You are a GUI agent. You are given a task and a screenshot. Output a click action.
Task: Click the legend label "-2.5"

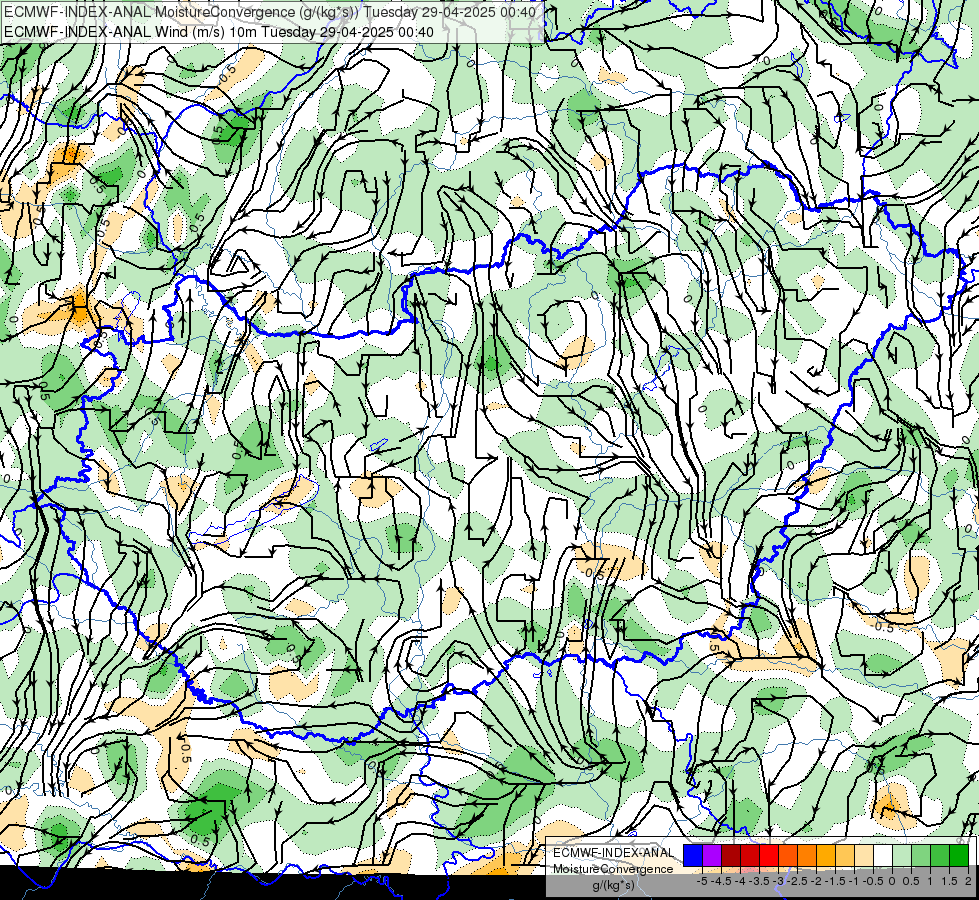click(x=797, y=881)
